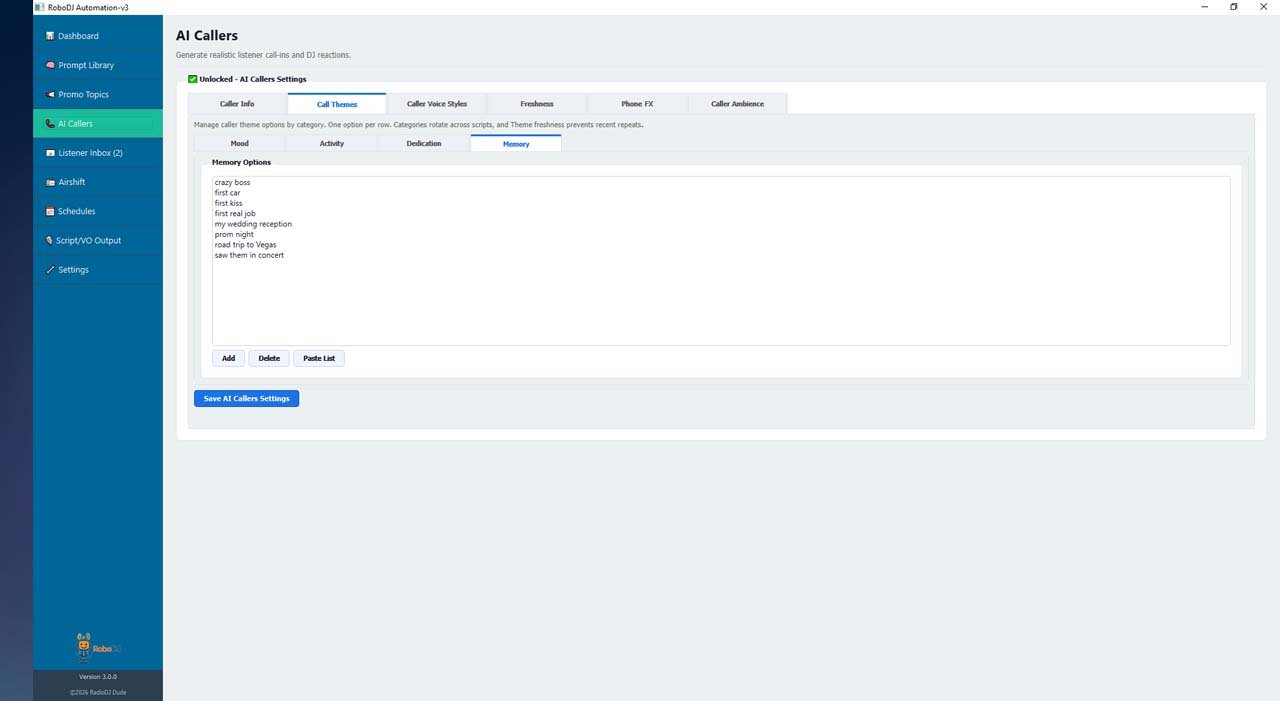Switch to the Caller Info tab
Viewport: 1280px width, 701px height.
(237, 104)
